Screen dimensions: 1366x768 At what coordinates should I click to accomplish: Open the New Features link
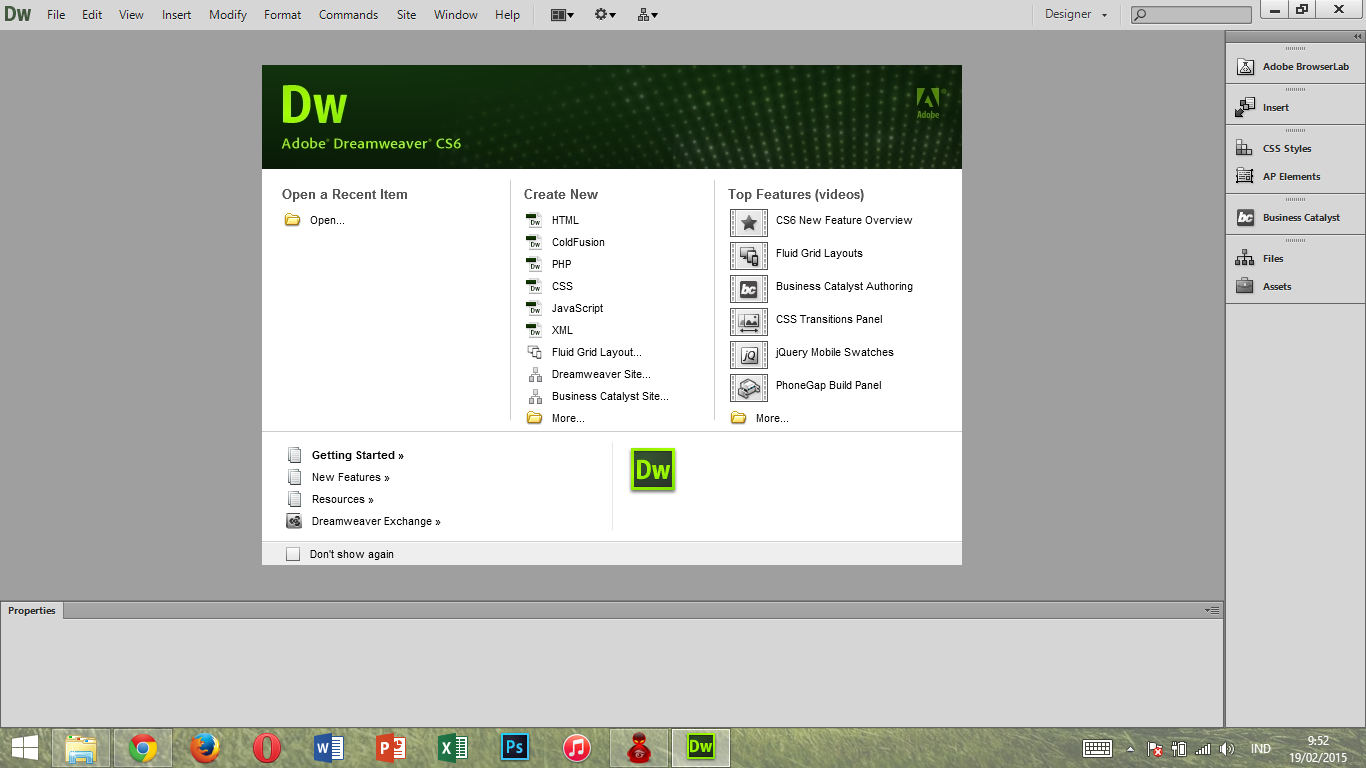351,477
